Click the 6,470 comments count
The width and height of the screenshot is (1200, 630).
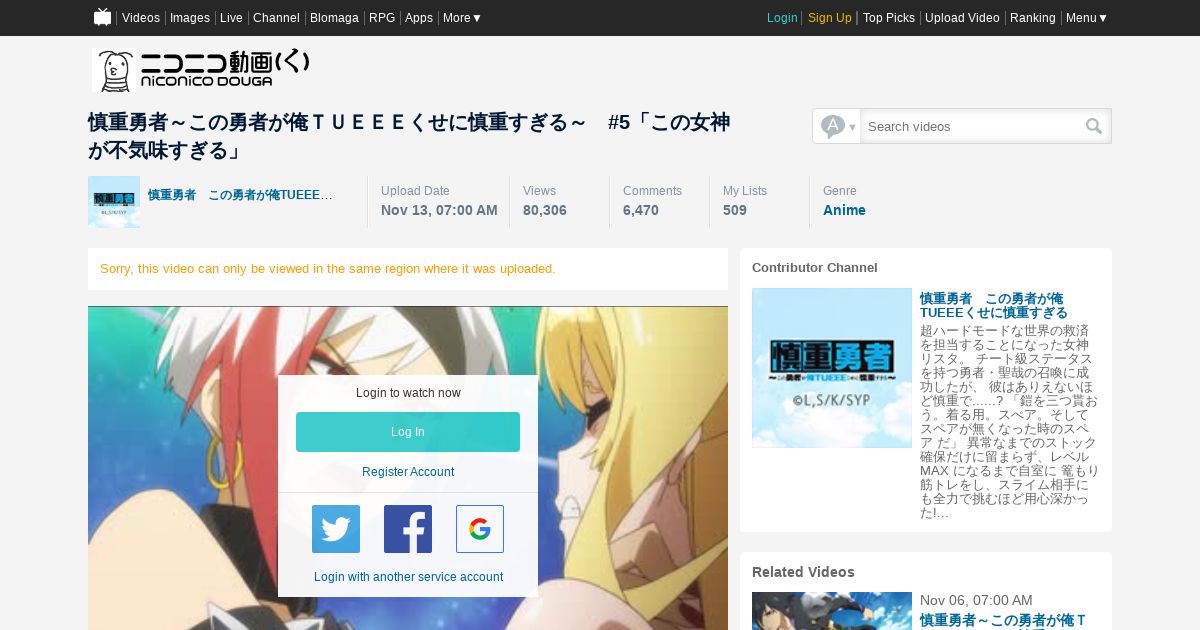click(641, 210)
